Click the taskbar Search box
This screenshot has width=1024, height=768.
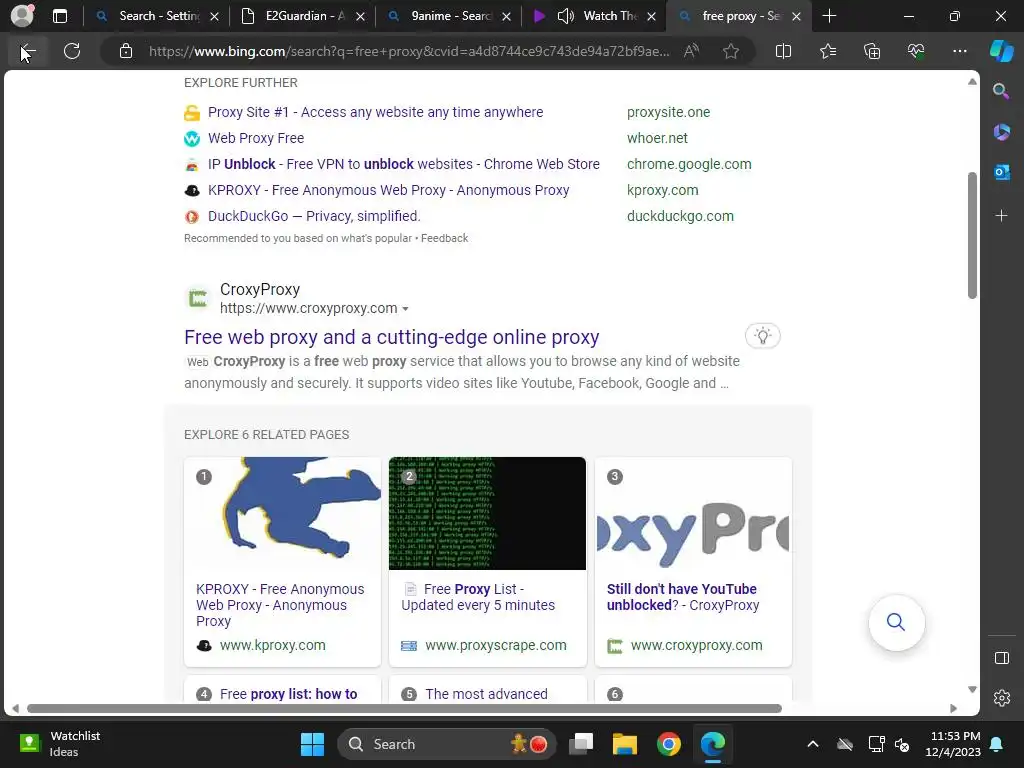[447, 744]
